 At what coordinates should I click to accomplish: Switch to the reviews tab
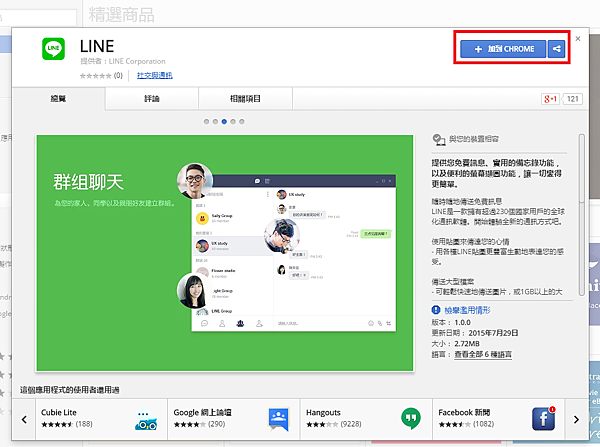coord(152,99)
